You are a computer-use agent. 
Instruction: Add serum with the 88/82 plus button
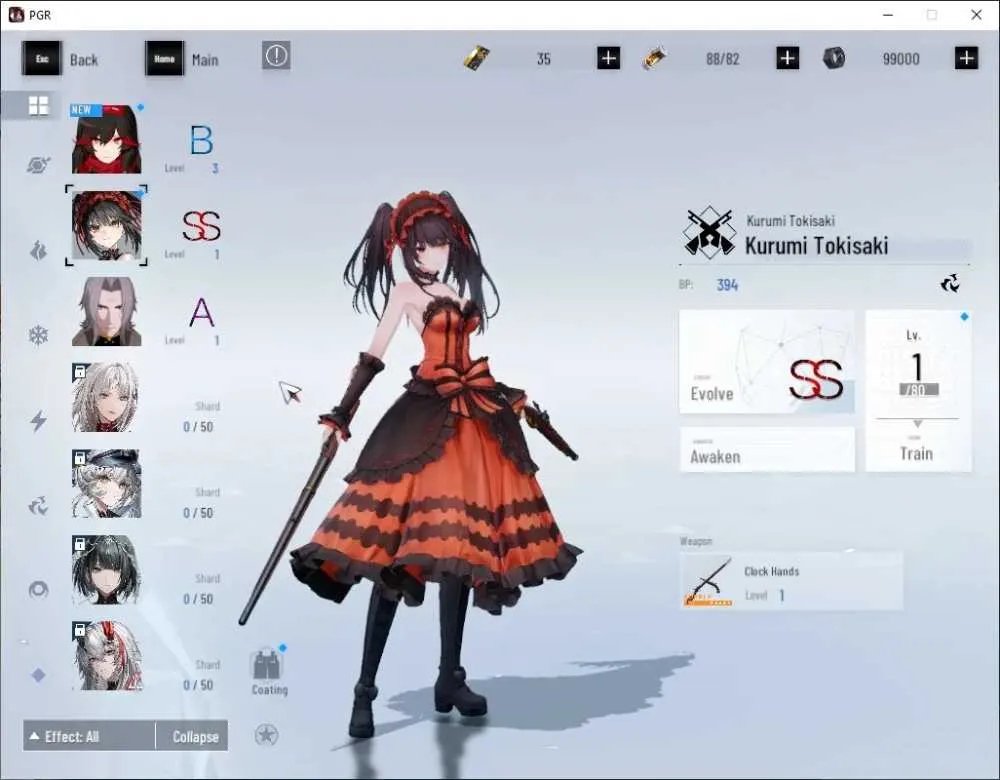coord(788,59)
